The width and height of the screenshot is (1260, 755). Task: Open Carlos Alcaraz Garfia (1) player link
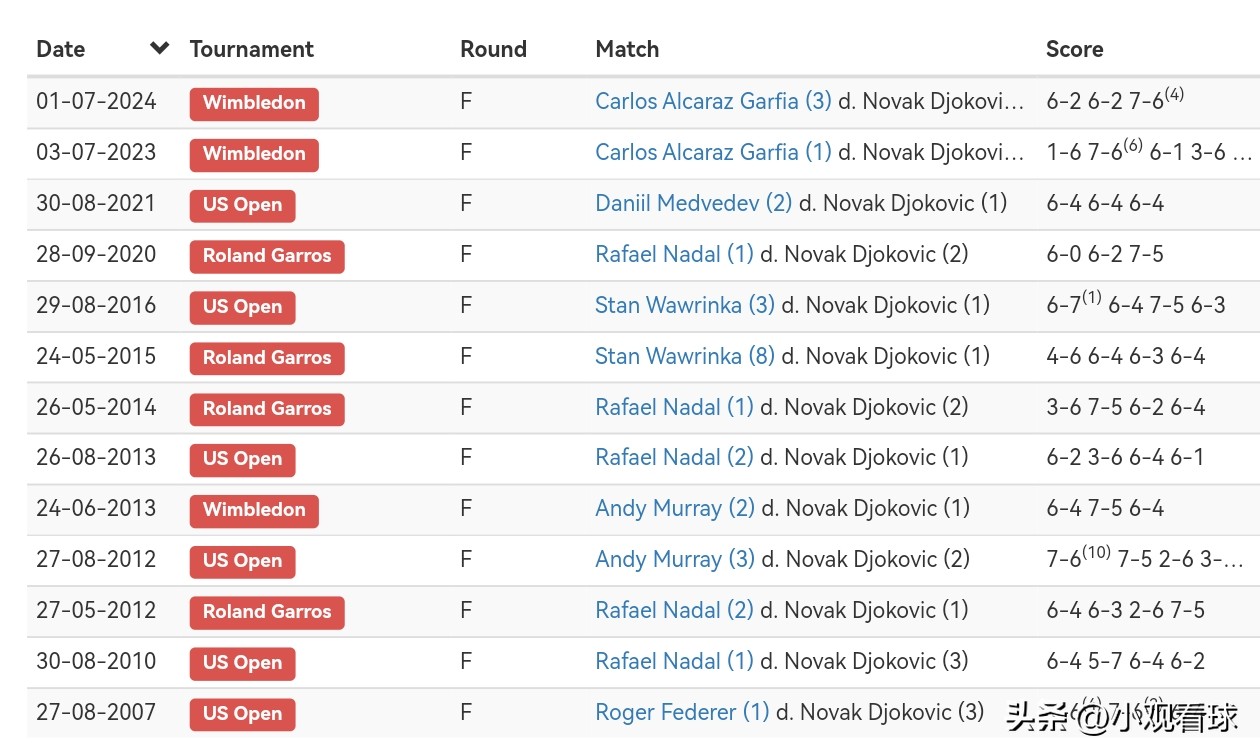point(713,152)
